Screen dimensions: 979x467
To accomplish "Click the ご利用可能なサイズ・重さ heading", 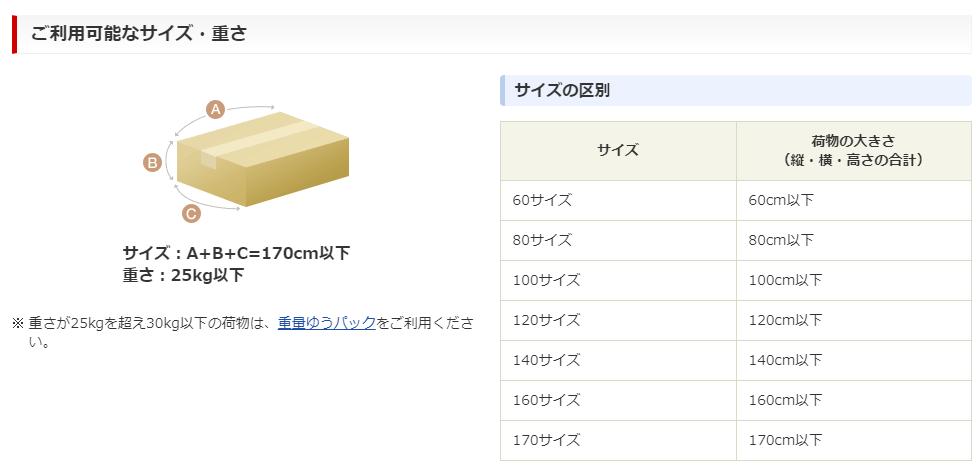I will [139, 34].
